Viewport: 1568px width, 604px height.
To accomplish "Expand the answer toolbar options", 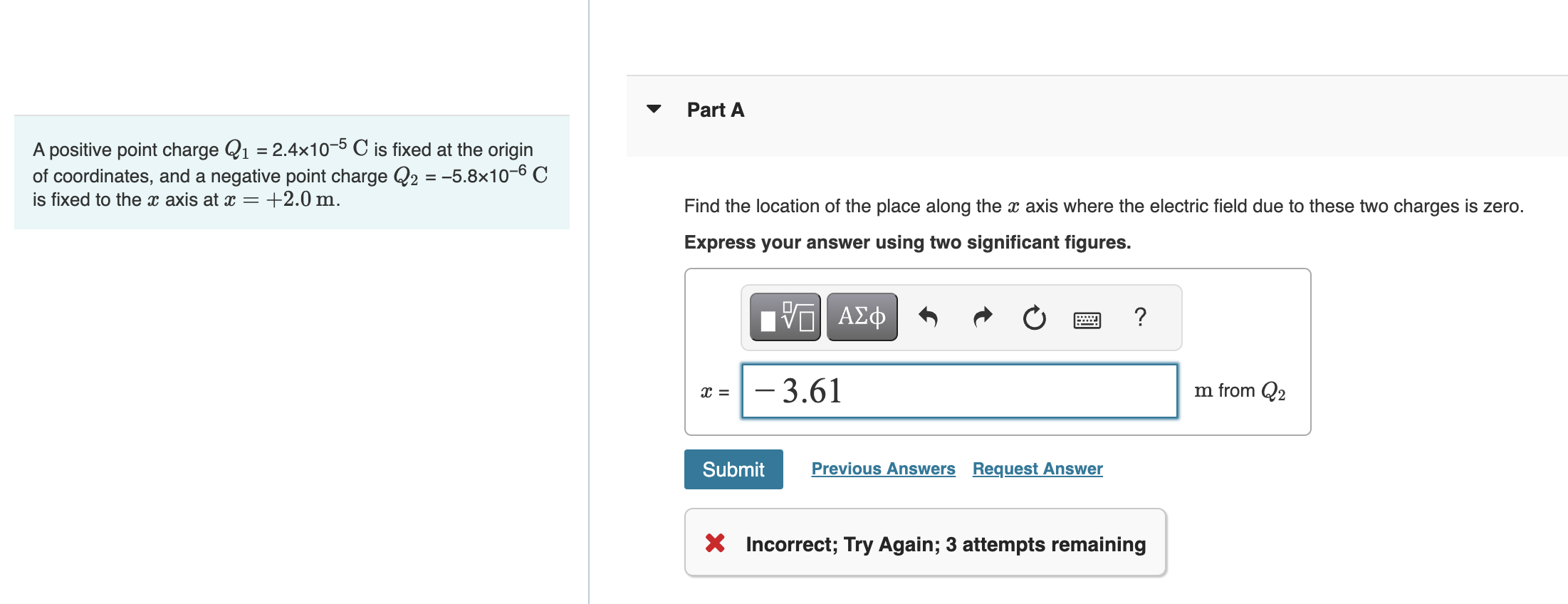I will (x=961, y=317).
